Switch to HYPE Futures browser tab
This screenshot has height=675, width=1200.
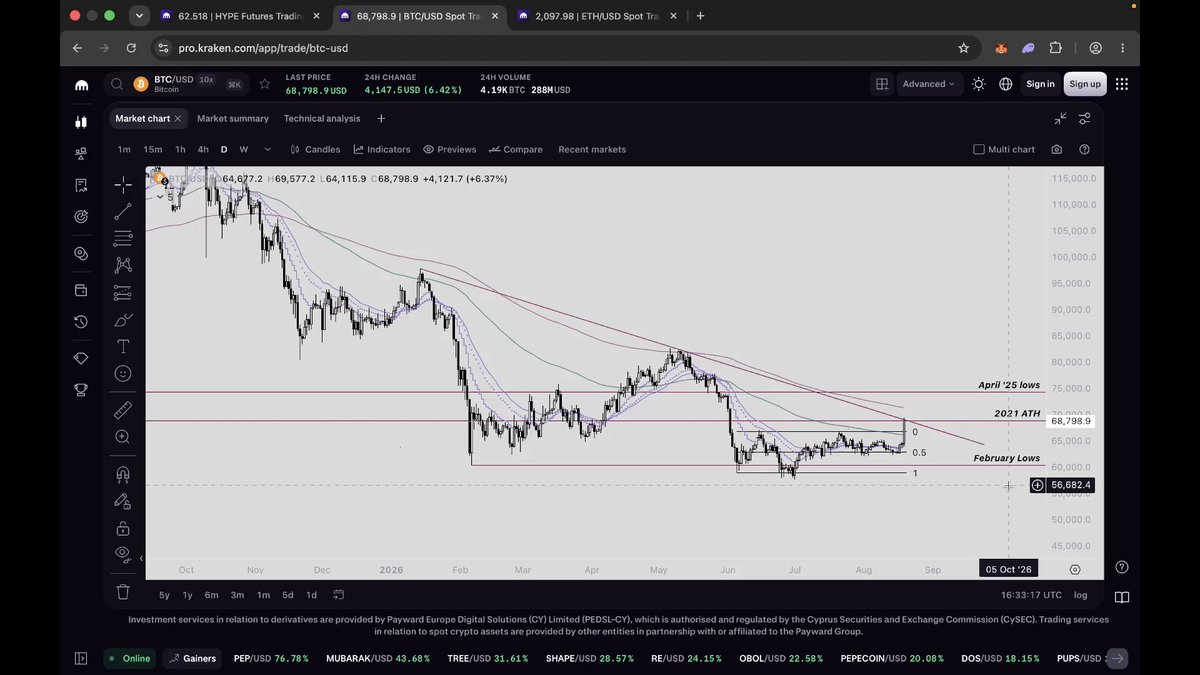point(240,16)
